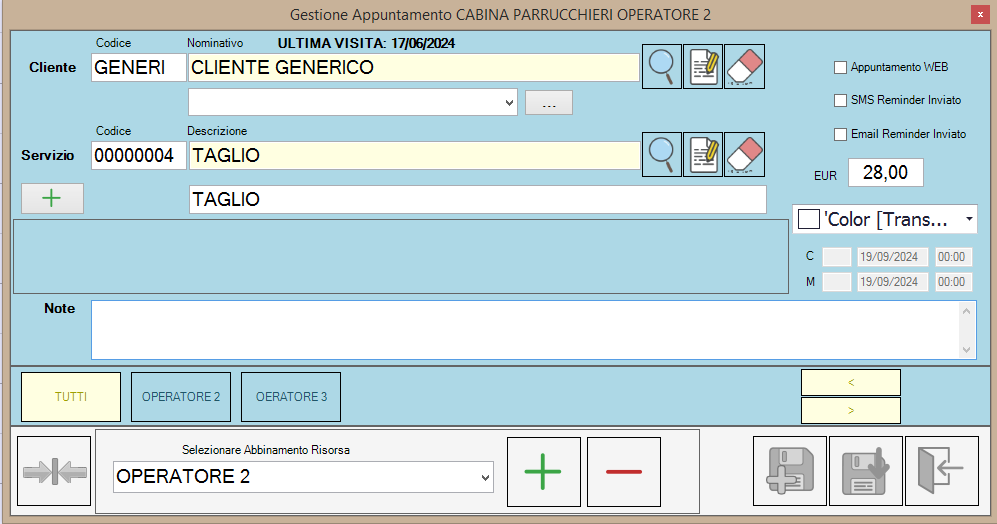
Task: Click the ellipsis button beside client dropdown
Action: point(548,102)
